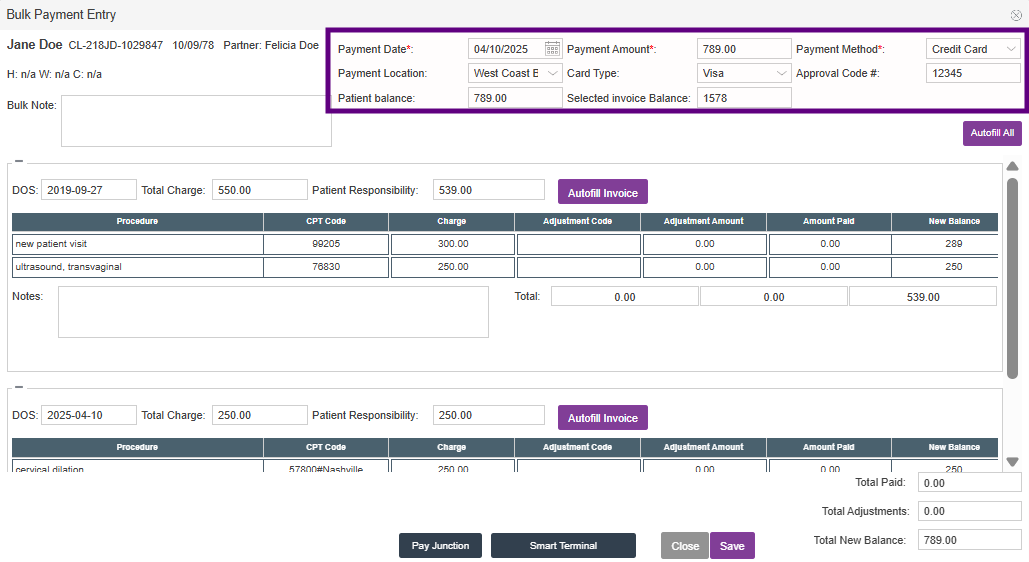Launch the Smart Terminal option
The width and height of the screenshot is (1029, 562).
pyautogui.click(x=563, y=546)
